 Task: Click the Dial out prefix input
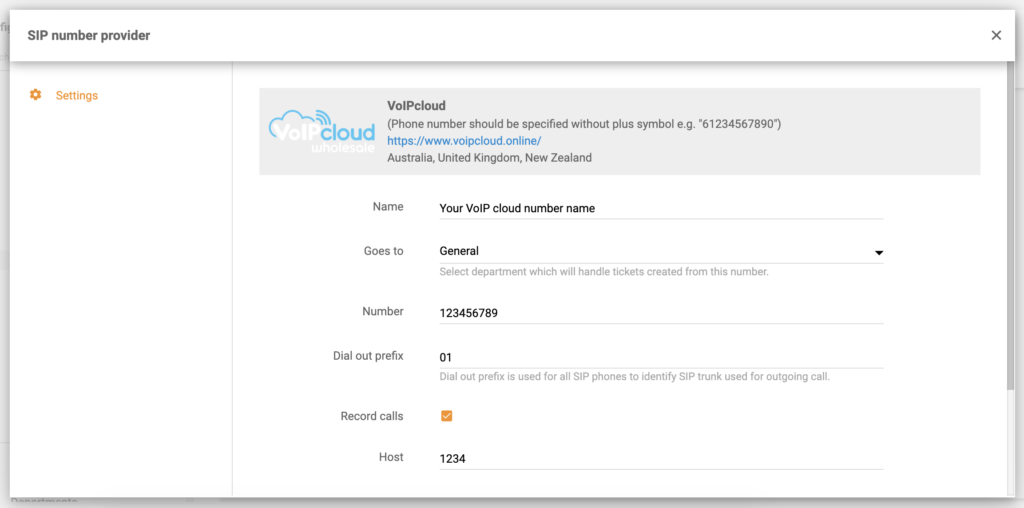[660, 357]
